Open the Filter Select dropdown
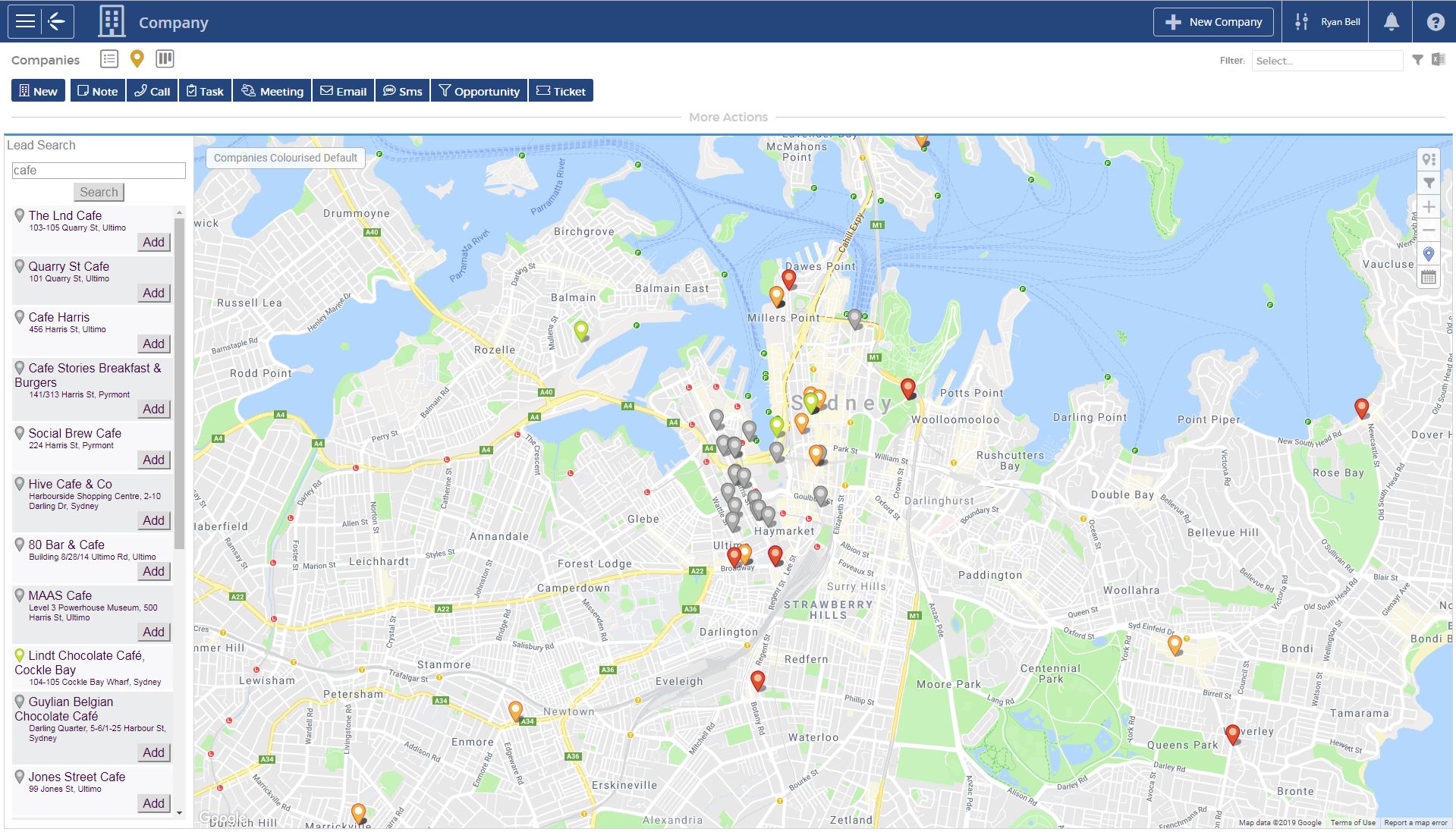 coord(1327,61)
